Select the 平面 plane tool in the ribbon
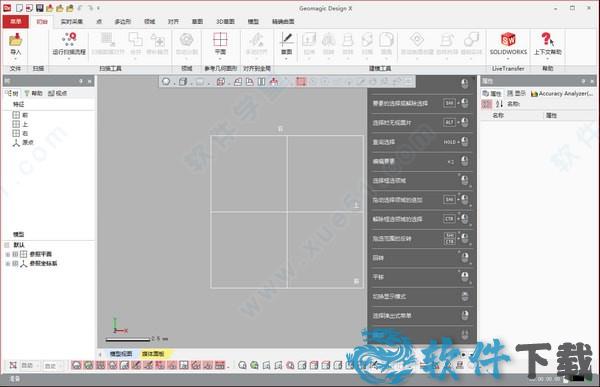 click(220, 44)
